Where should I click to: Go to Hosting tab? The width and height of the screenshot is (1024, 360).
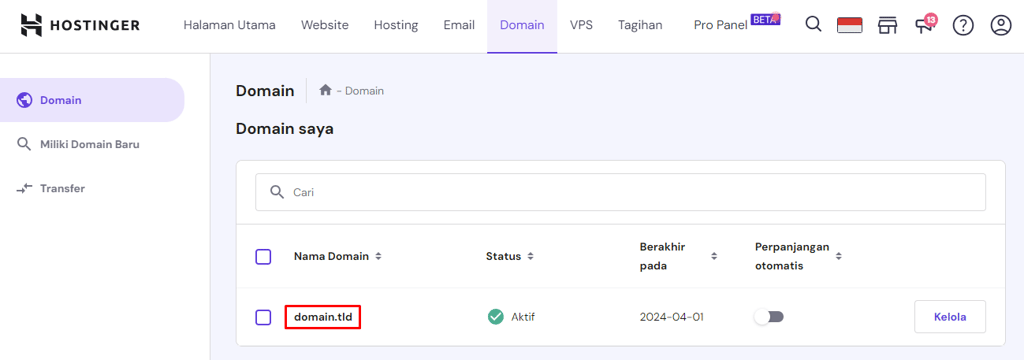pos(396,25)
